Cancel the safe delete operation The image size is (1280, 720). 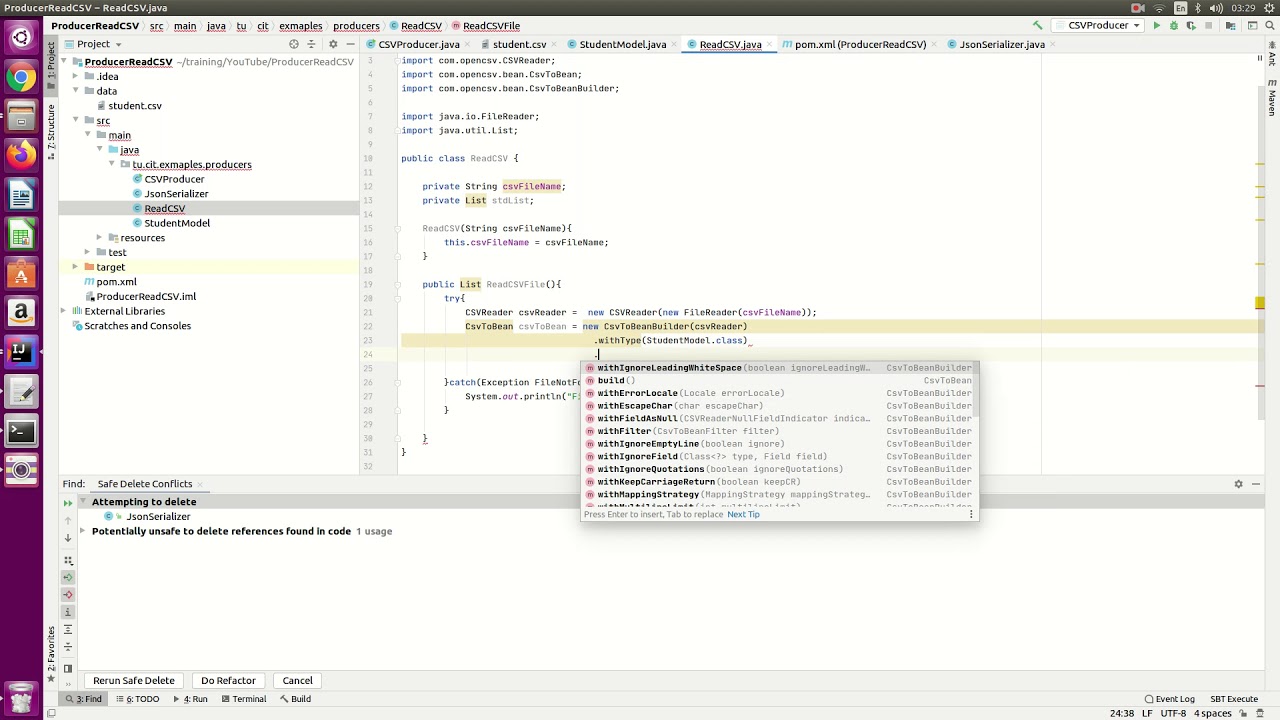coord(297,680)
